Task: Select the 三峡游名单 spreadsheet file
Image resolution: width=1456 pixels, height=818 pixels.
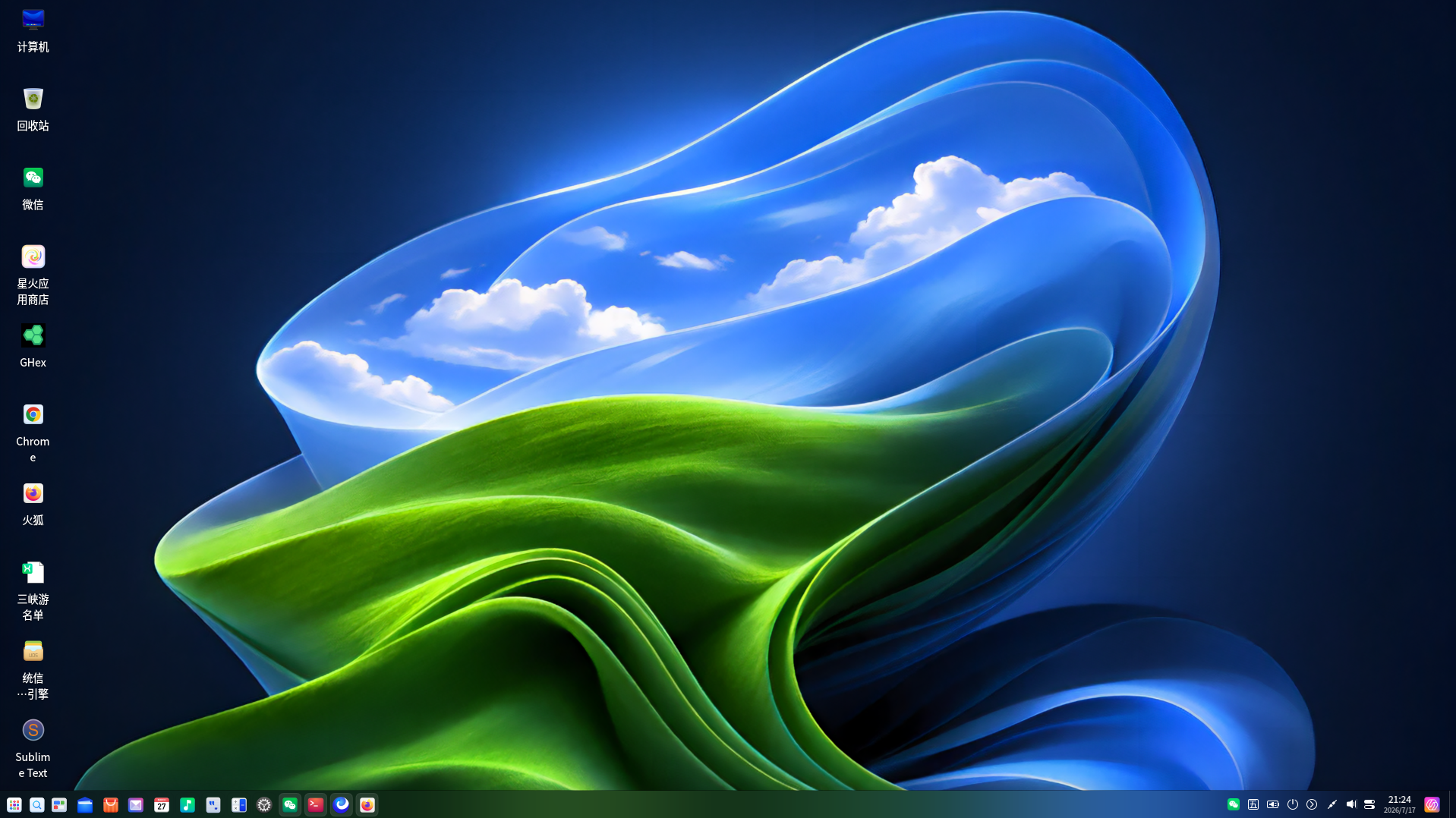Action: click(33, 590)
